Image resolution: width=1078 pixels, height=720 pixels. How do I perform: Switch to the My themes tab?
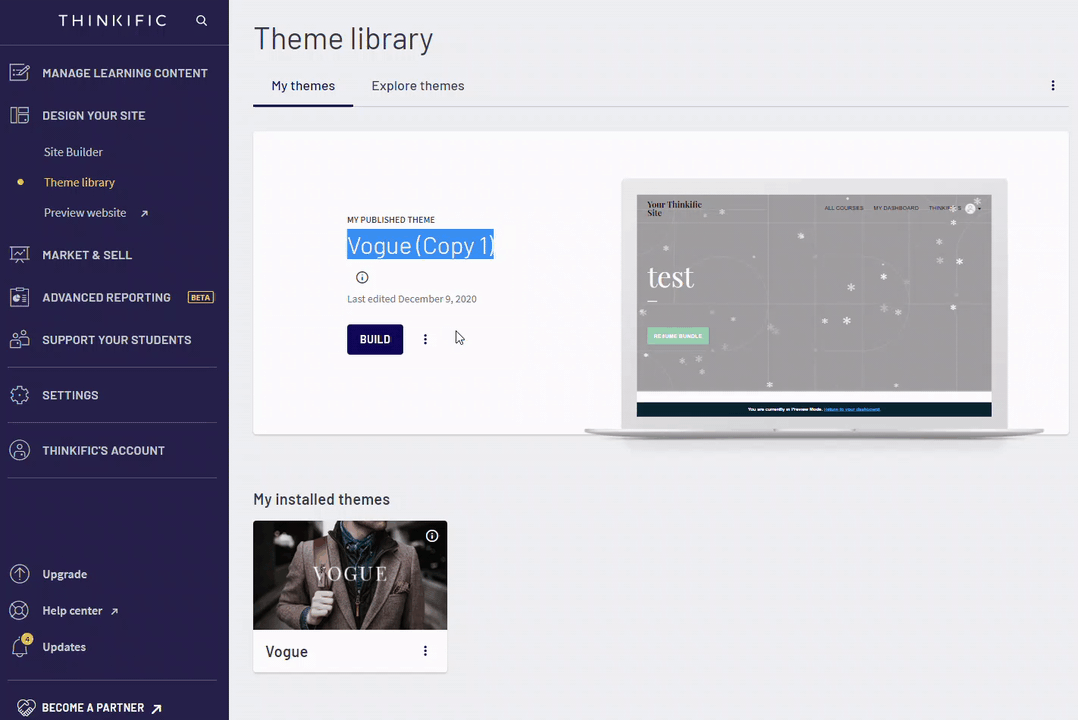coord(303,86)
